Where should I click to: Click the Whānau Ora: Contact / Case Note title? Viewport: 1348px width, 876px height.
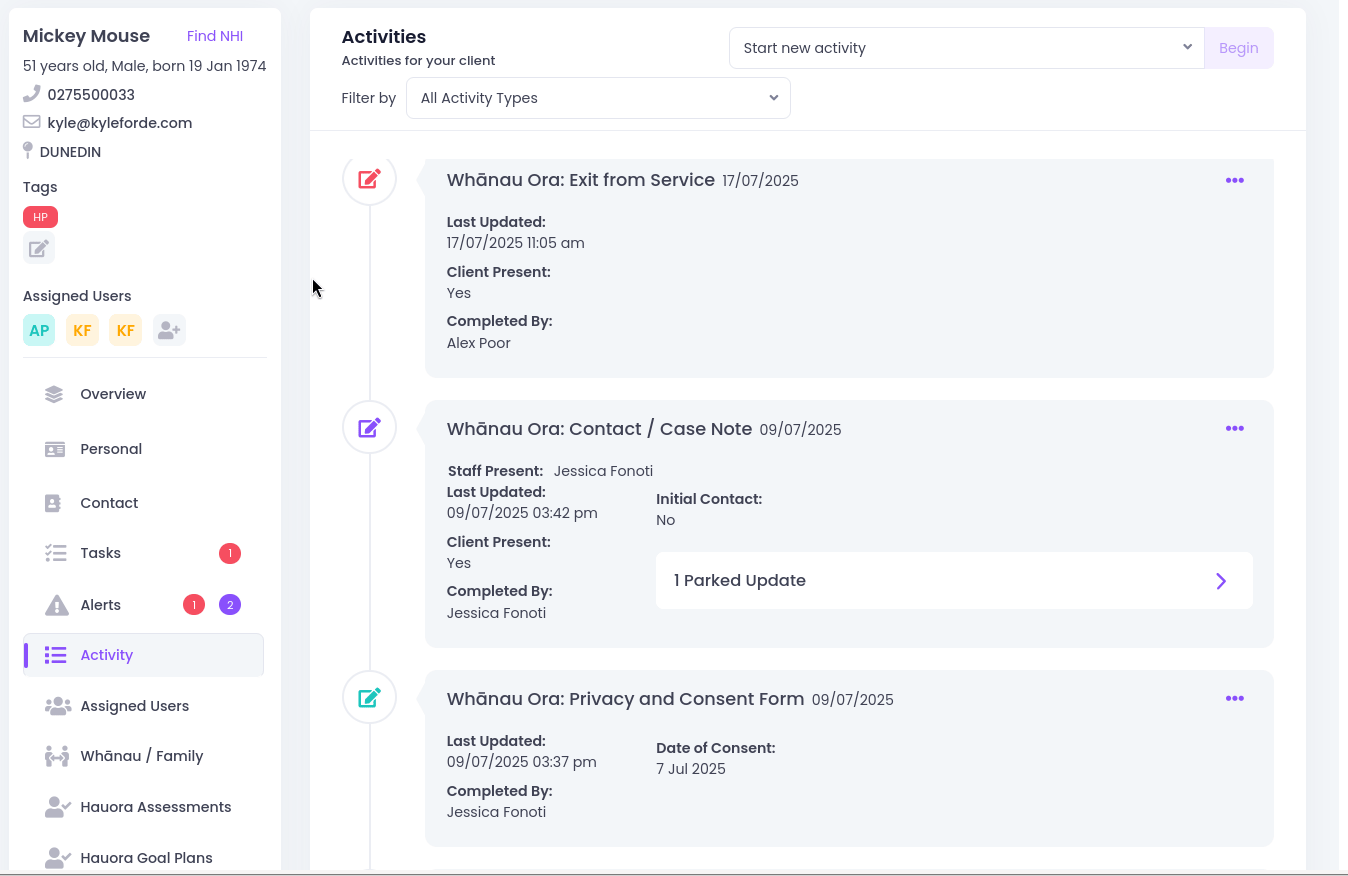click(x=599, y=429)
